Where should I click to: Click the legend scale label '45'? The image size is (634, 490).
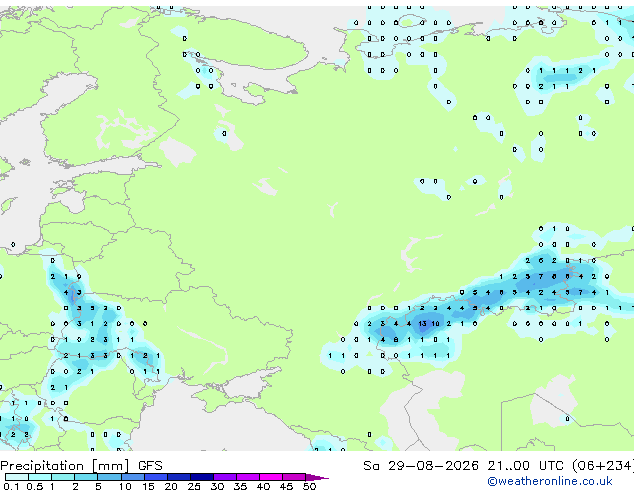(x=286, y=486)
